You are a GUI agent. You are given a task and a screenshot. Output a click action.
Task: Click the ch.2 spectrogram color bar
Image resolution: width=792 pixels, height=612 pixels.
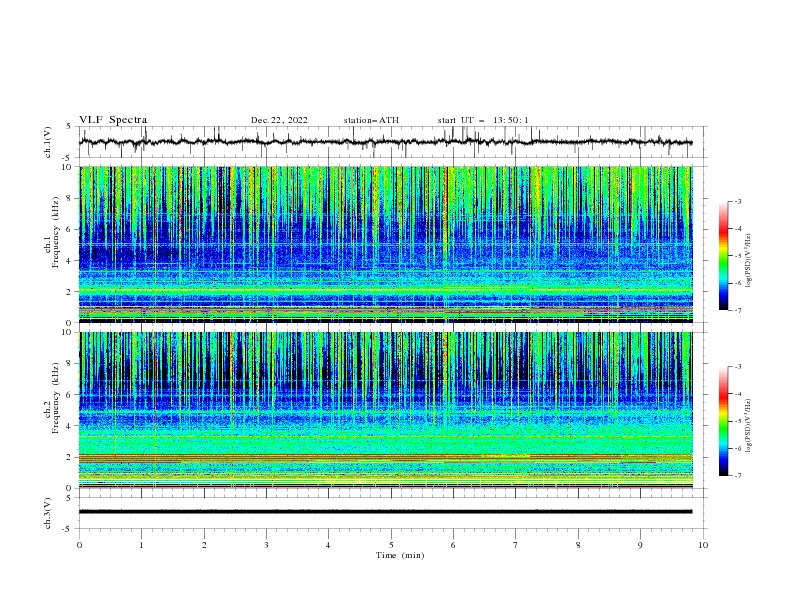pos(723,421)
